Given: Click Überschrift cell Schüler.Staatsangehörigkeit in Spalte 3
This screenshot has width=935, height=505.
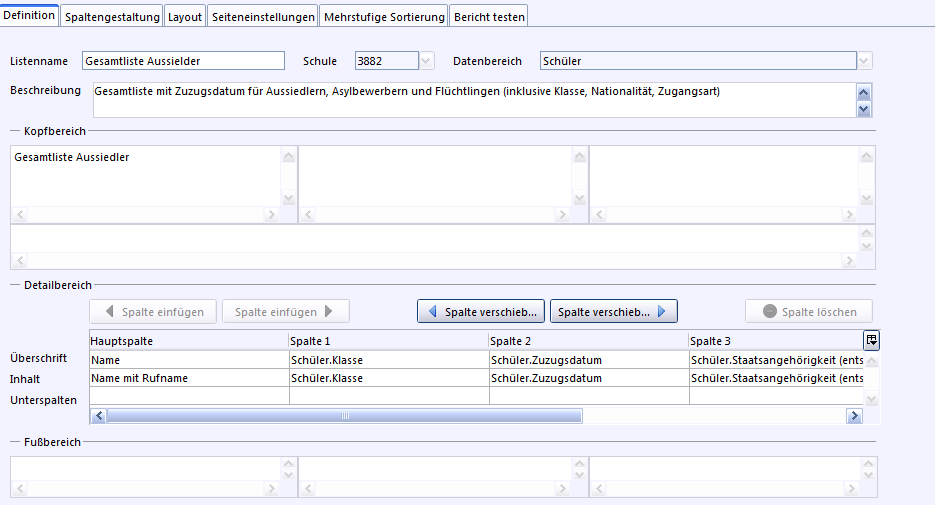Looking at the screenshot, I should click(x=776, y=360).
